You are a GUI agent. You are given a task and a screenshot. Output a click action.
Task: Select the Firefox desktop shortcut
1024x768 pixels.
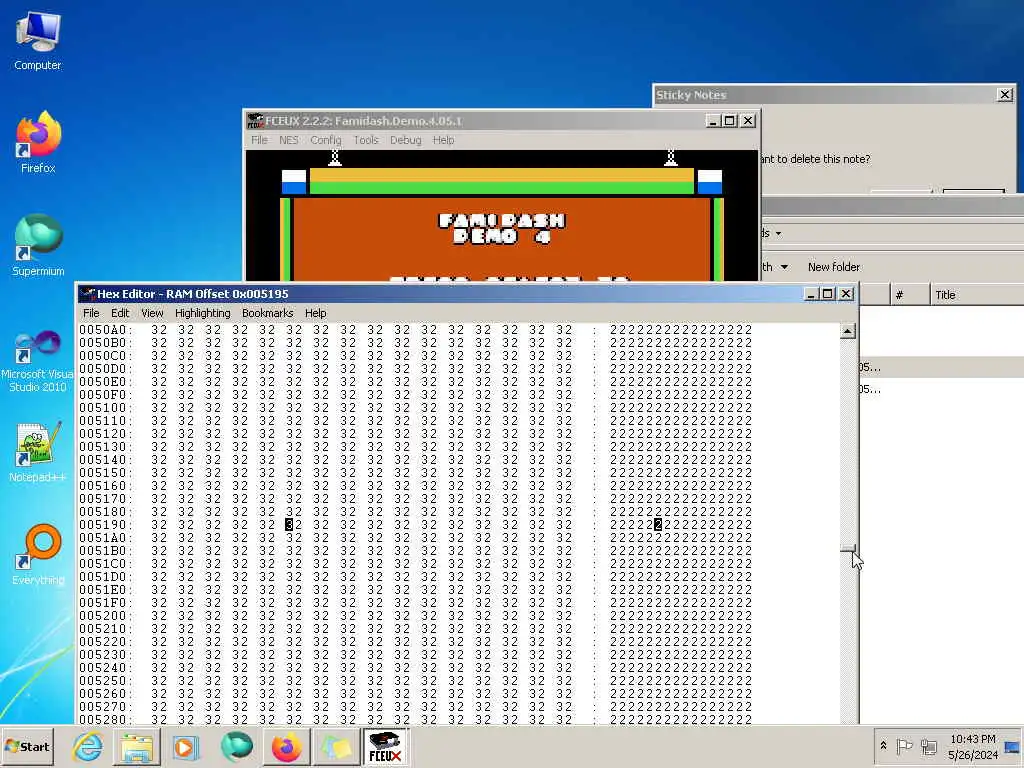point(38,142)
